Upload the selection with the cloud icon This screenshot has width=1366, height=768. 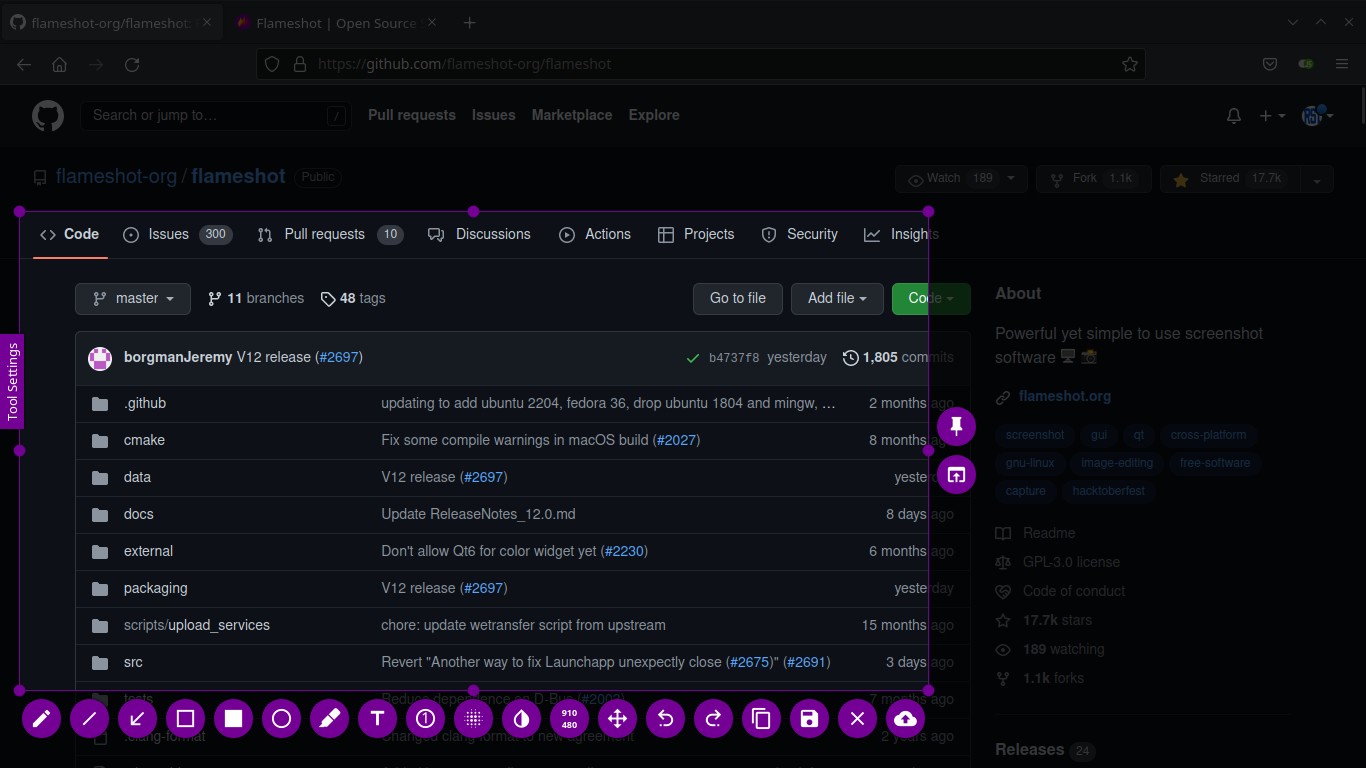[905, 718]
